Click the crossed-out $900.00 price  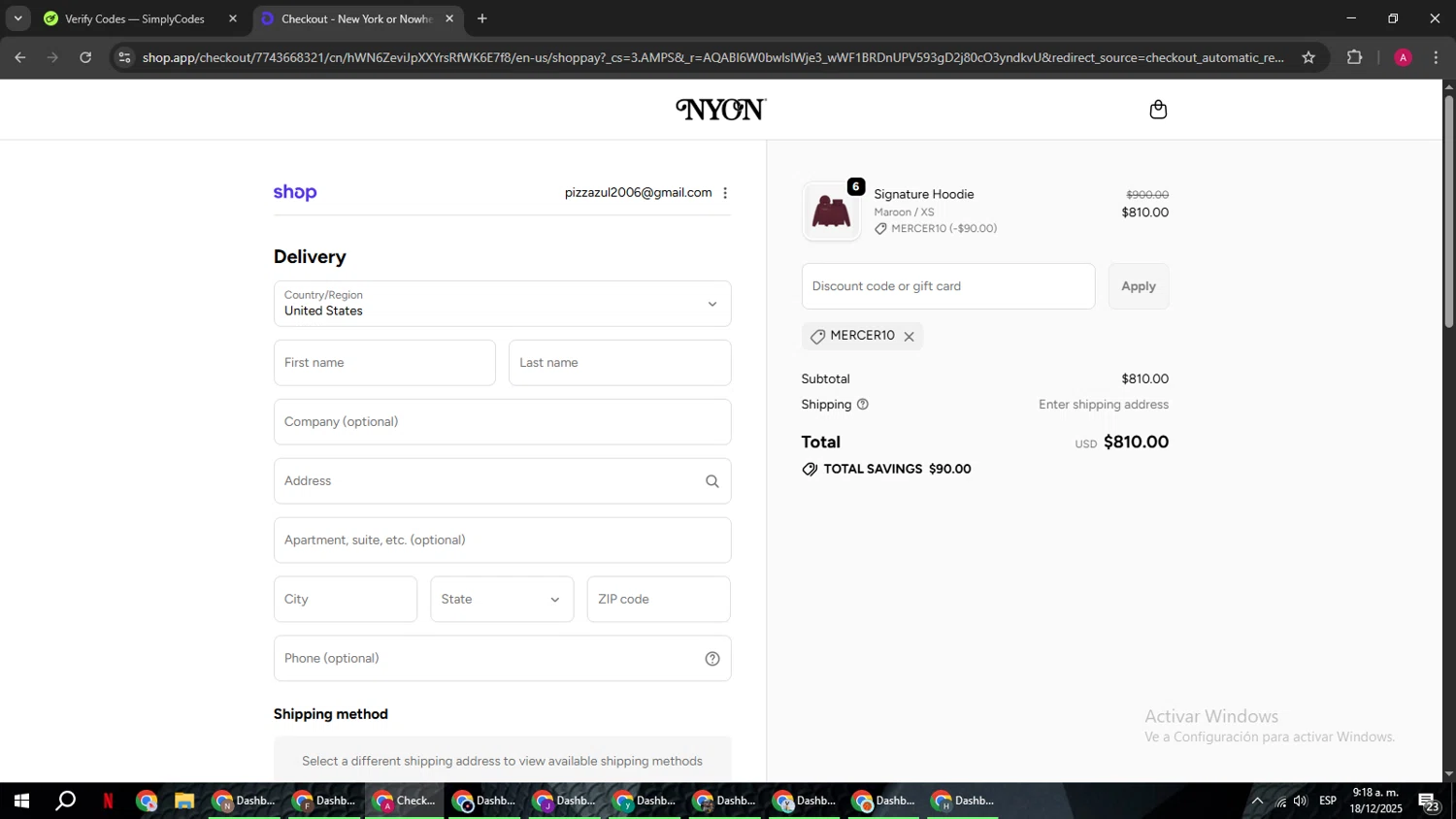(1146, 195)
